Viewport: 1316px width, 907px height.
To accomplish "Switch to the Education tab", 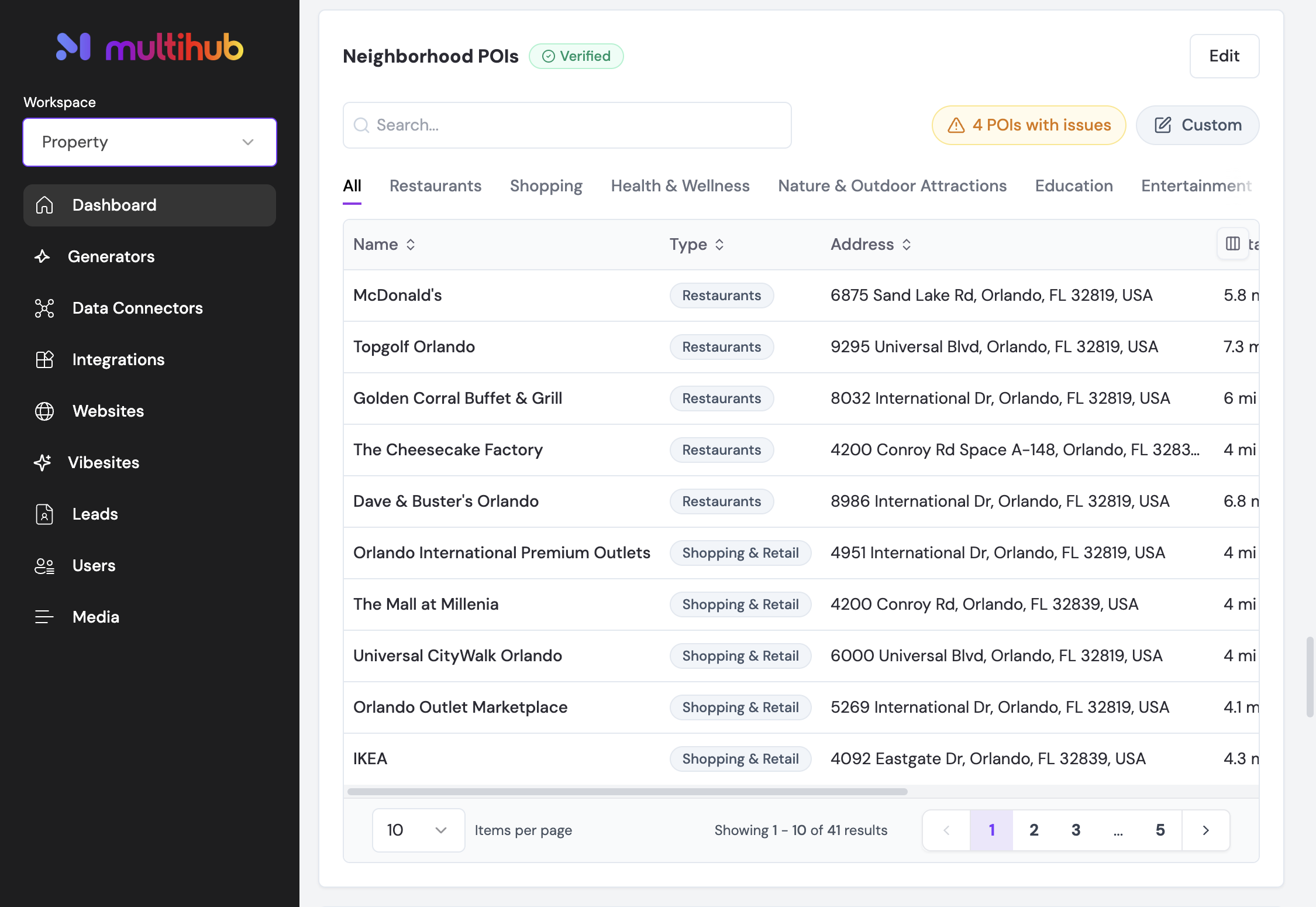I will [1074, 186].
